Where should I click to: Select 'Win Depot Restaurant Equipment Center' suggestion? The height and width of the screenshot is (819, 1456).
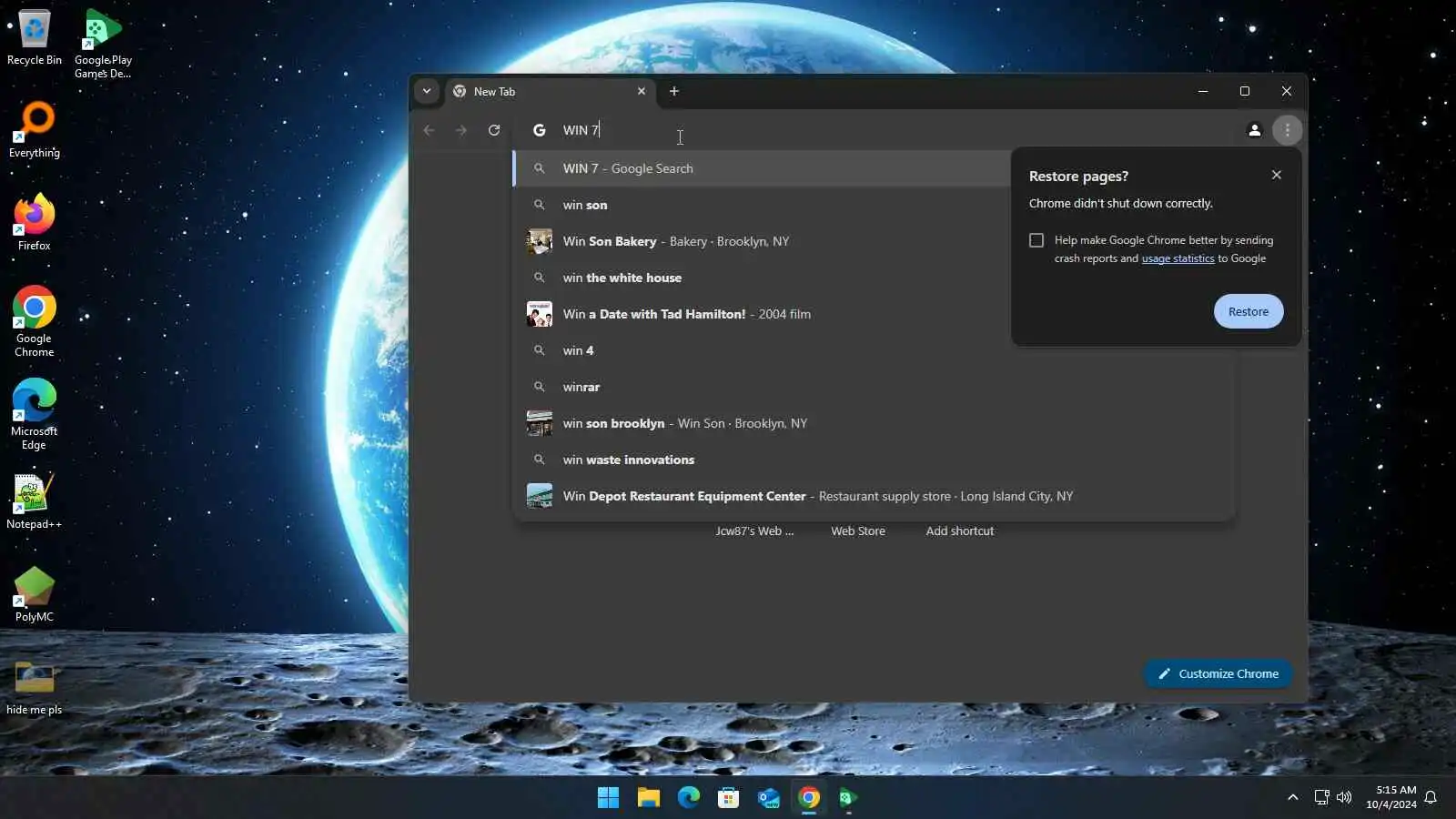pos(874,496)
